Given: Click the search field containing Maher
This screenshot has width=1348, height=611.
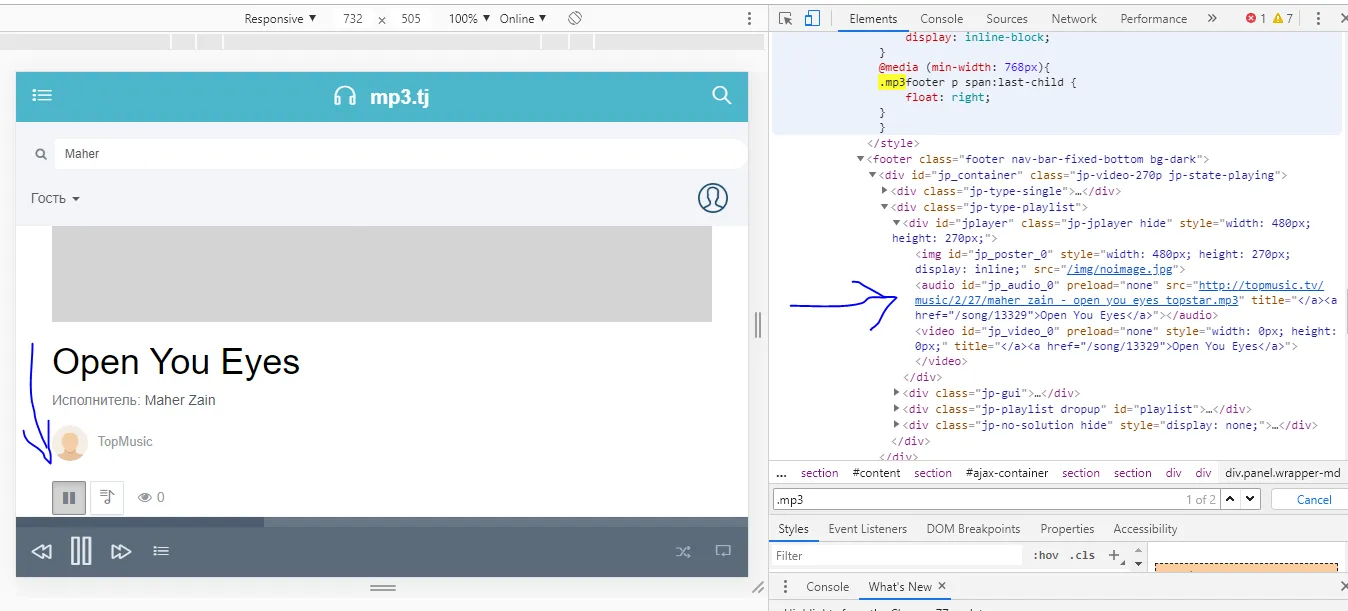Looking at the screenshot, I should tap(400, 154).
